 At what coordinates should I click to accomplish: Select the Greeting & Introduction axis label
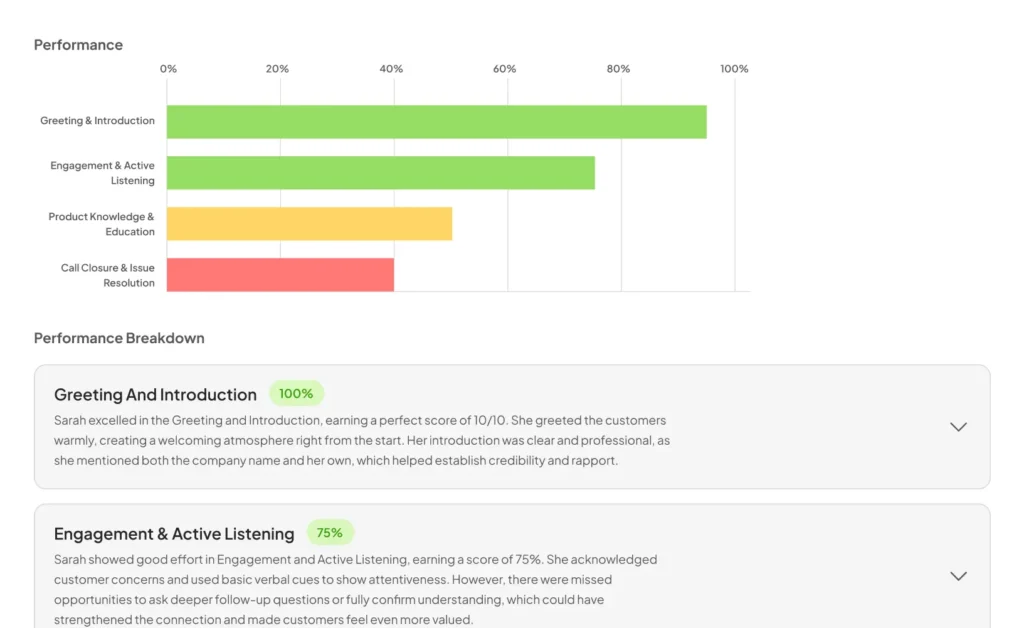coord(97,121)
